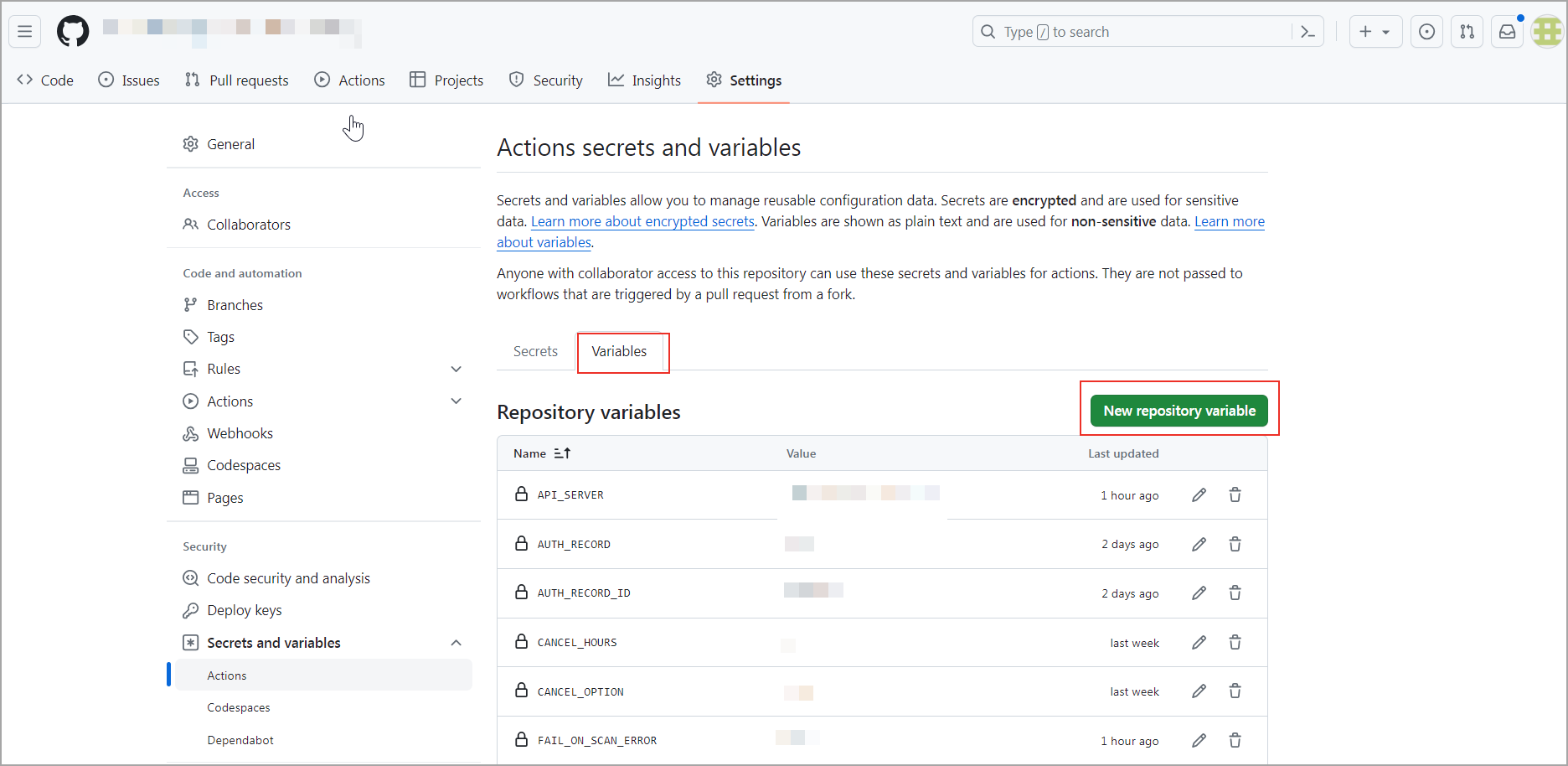Expand the sidebar Actions section chevron
Viewport: 1568px width, 766px height.
coord(456,401)
